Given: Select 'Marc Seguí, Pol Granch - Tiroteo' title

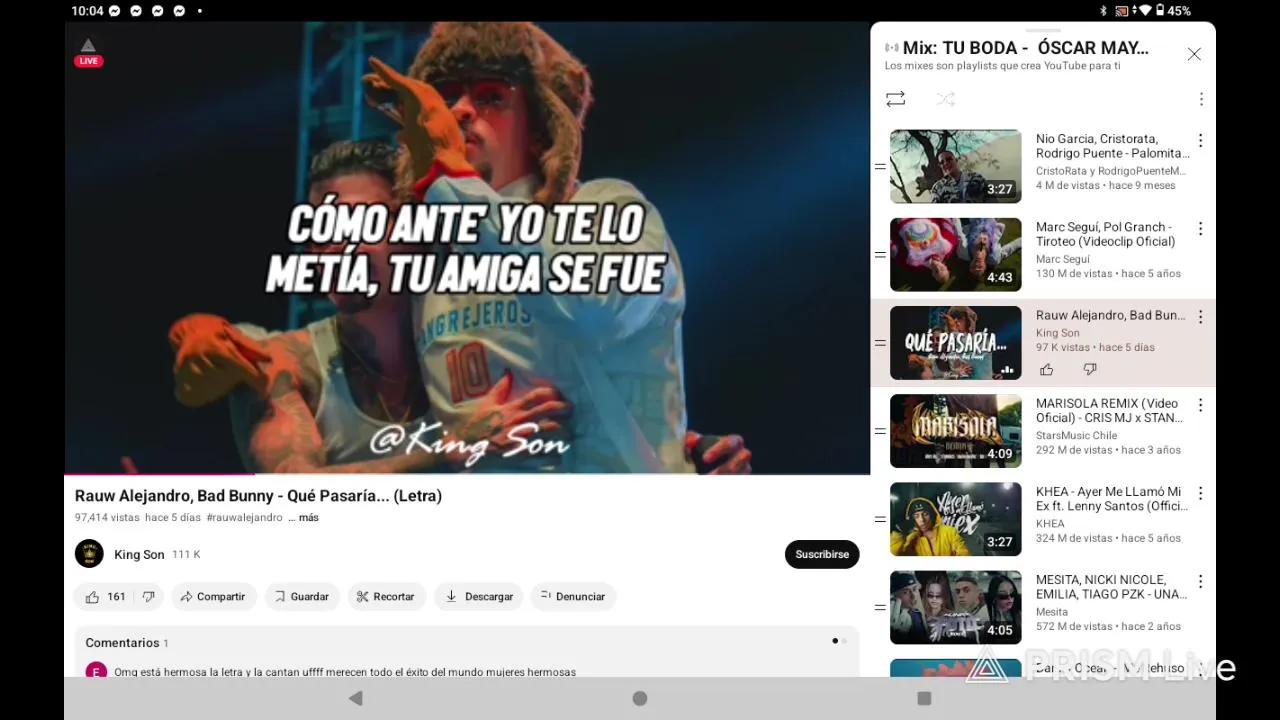Looking at the screenshot, I should pos(1105,234).
